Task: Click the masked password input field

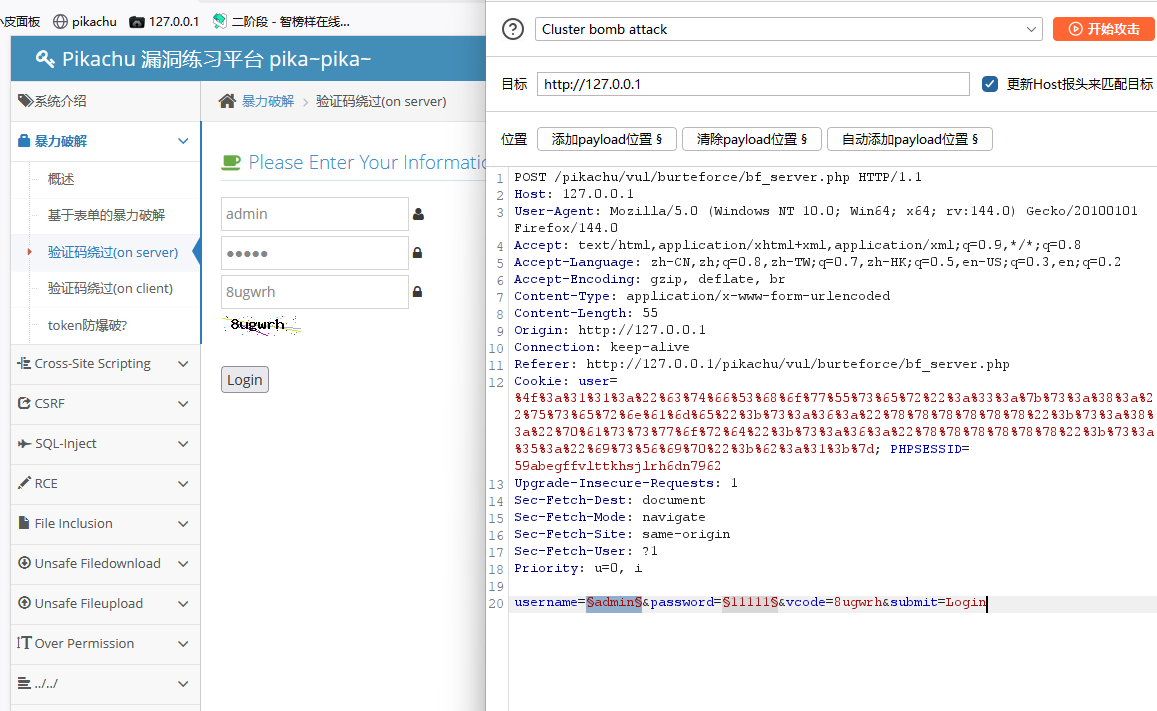Action: 314,253
